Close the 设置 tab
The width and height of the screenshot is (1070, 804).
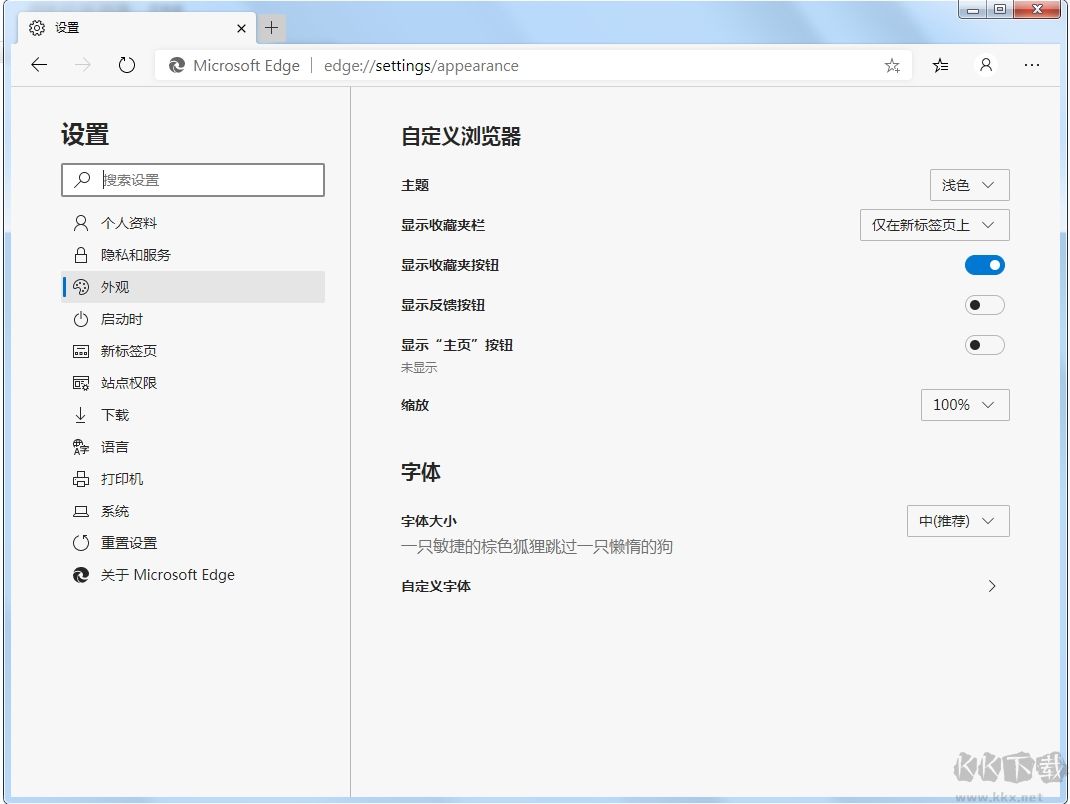[242, 28]
